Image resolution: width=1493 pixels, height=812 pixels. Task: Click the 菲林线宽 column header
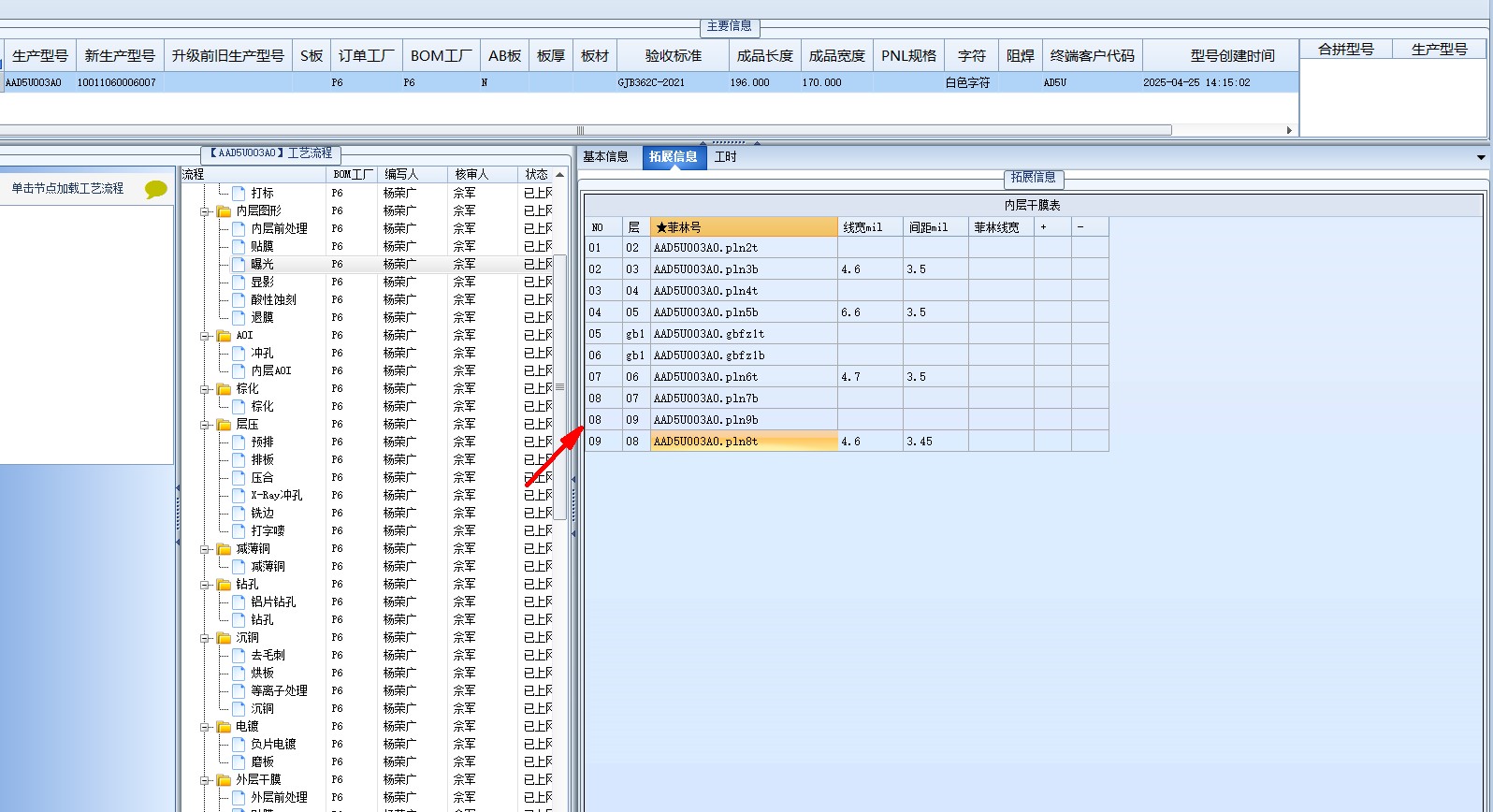1001,227
